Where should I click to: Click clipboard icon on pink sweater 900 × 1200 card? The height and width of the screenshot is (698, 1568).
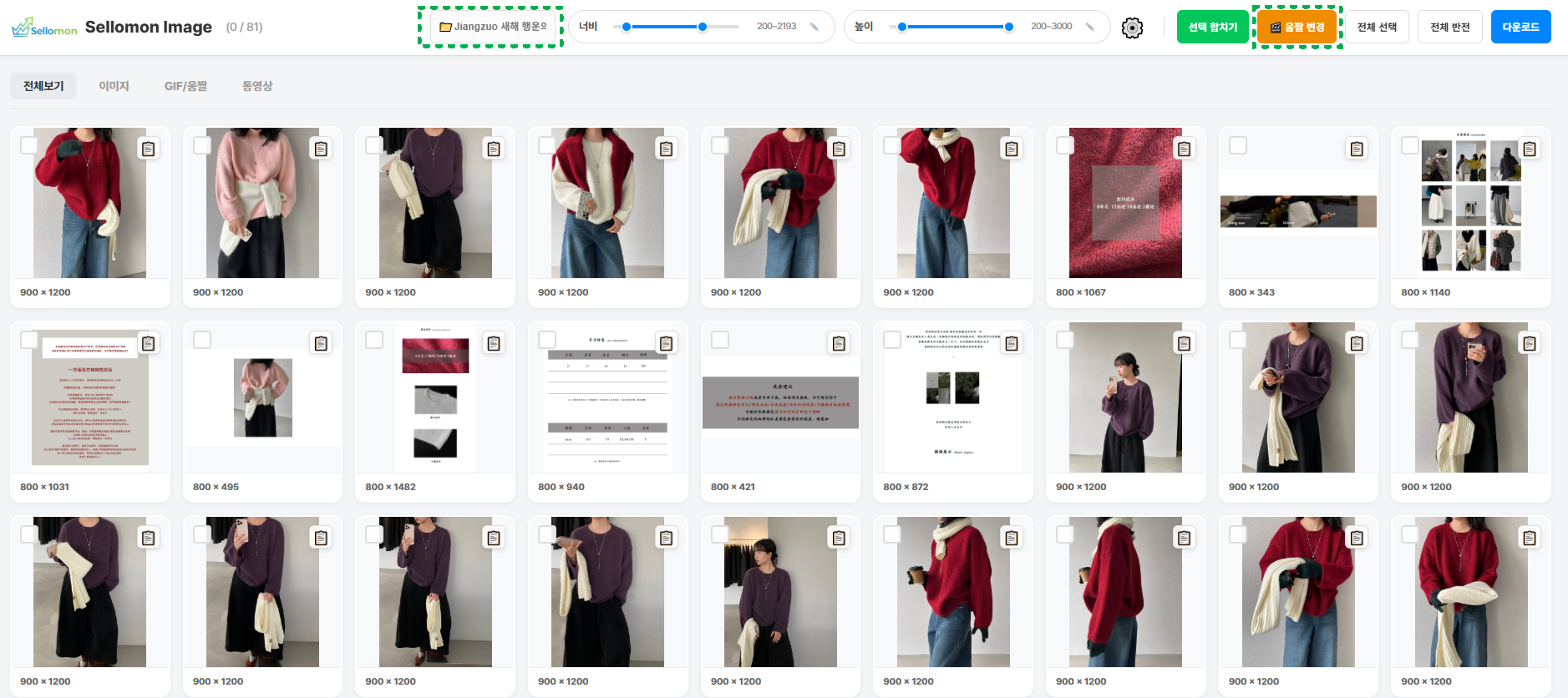pos(321,149)
